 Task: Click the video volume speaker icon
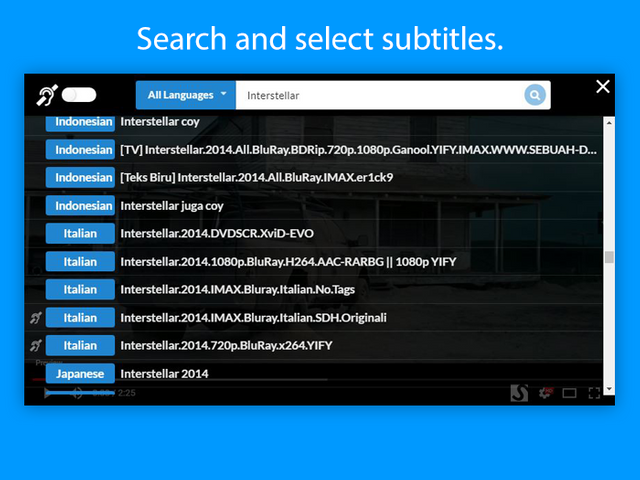(x=77, y=393)
